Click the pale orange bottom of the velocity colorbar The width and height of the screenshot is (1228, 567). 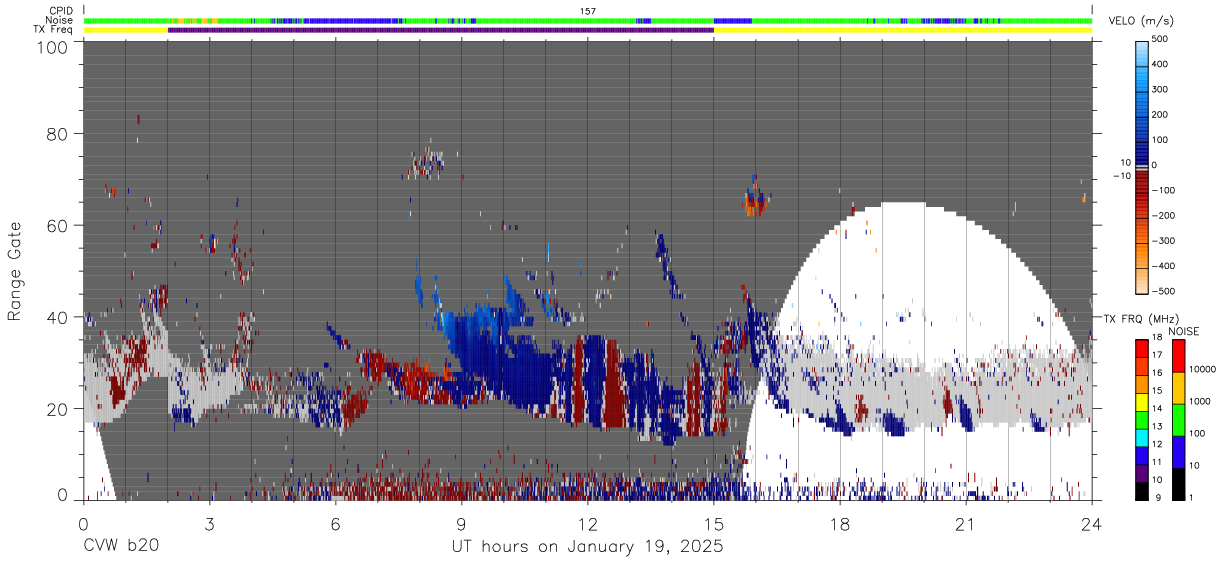(x=1142, y=281)
